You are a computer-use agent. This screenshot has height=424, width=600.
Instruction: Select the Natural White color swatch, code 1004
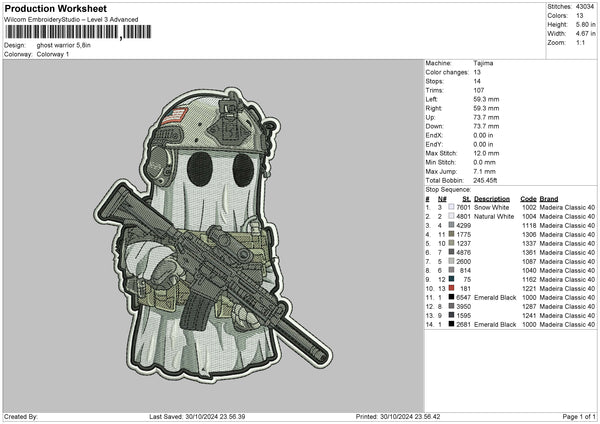coord(451,216)
